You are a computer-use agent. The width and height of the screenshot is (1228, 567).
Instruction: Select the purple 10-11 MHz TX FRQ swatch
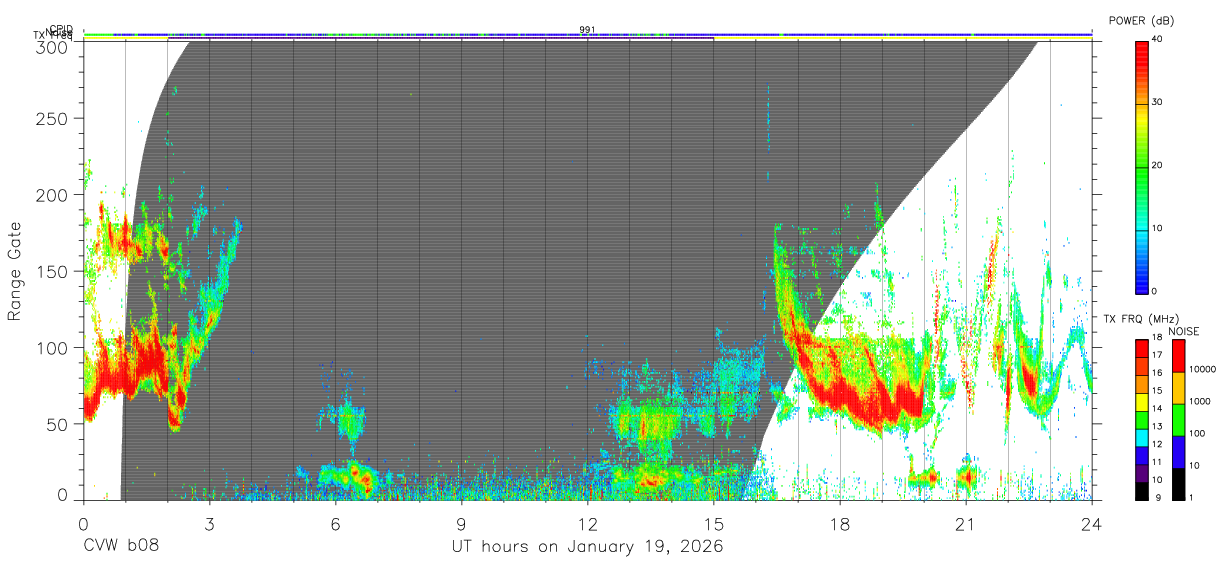pyautogui.click(x=1143, y=471)
